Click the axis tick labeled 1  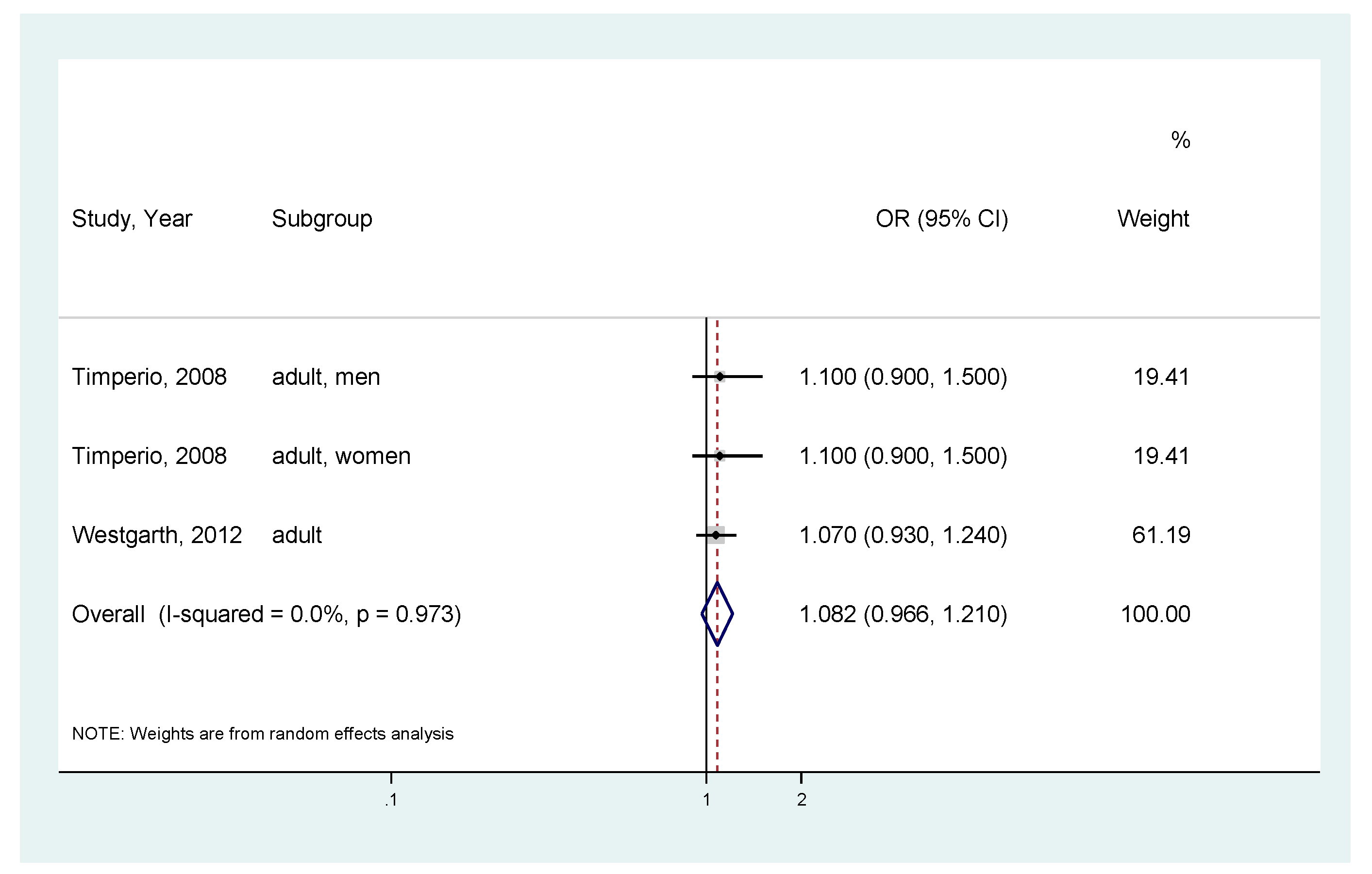[706, 799]
